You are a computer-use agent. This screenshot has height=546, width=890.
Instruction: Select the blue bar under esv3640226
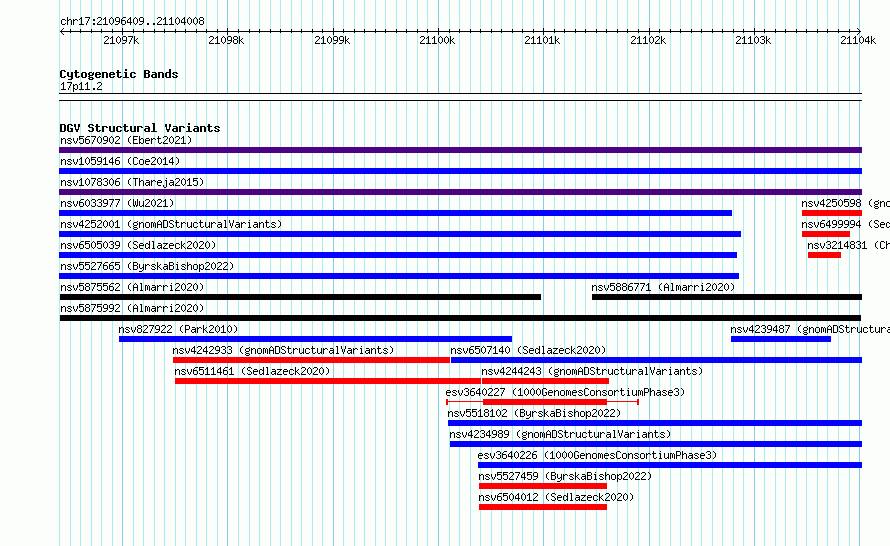[670, 465]
